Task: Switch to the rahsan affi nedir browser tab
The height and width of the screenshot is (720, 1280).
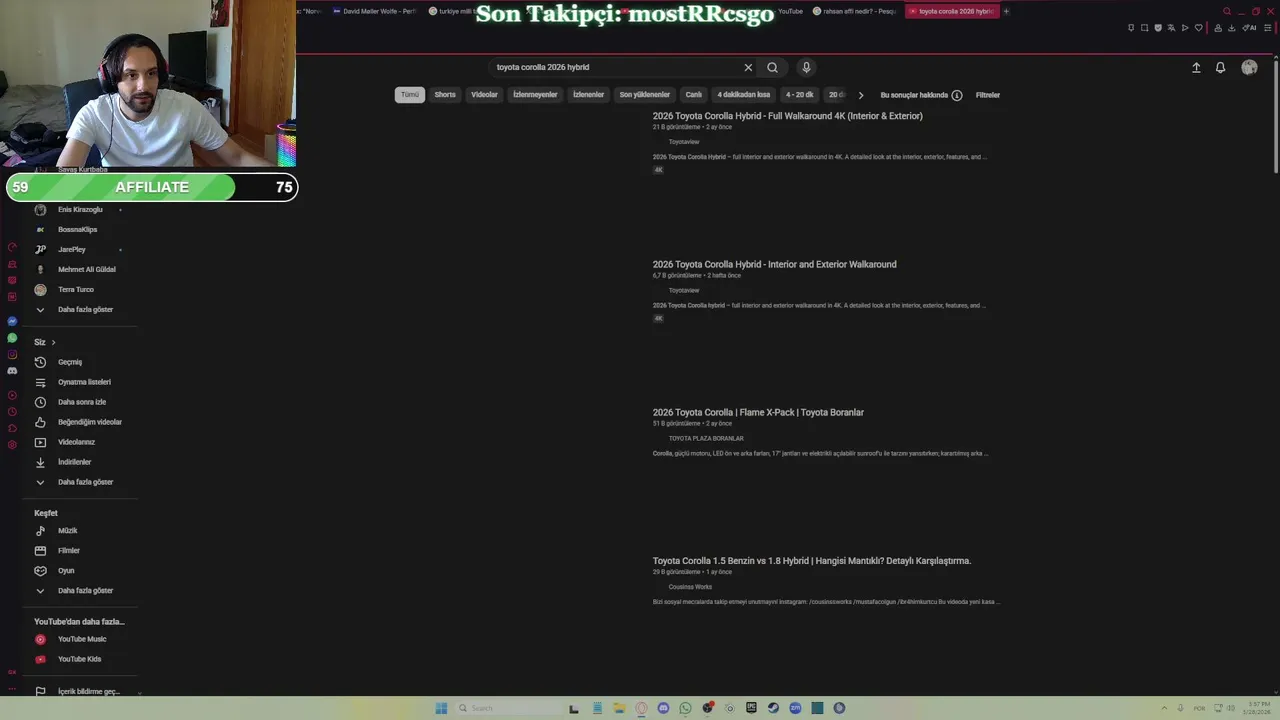Action: [853, 11]
